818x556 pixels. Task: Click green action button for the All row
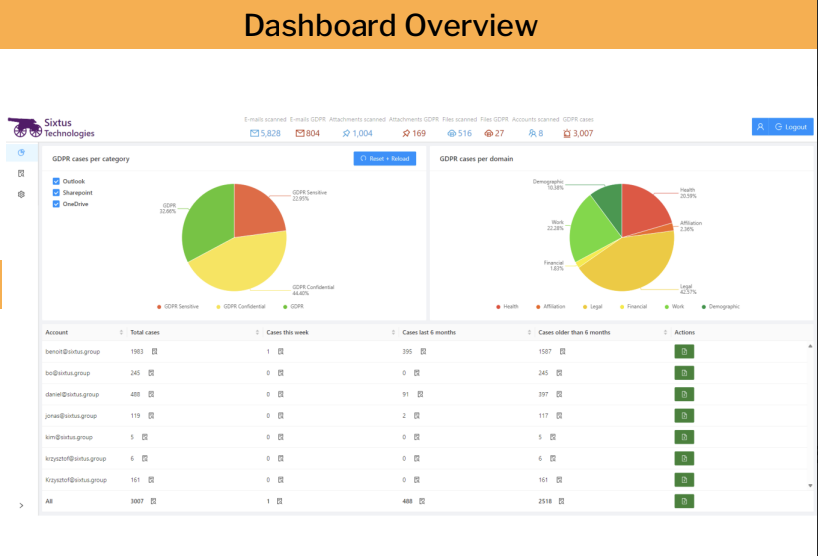point(684,501)
